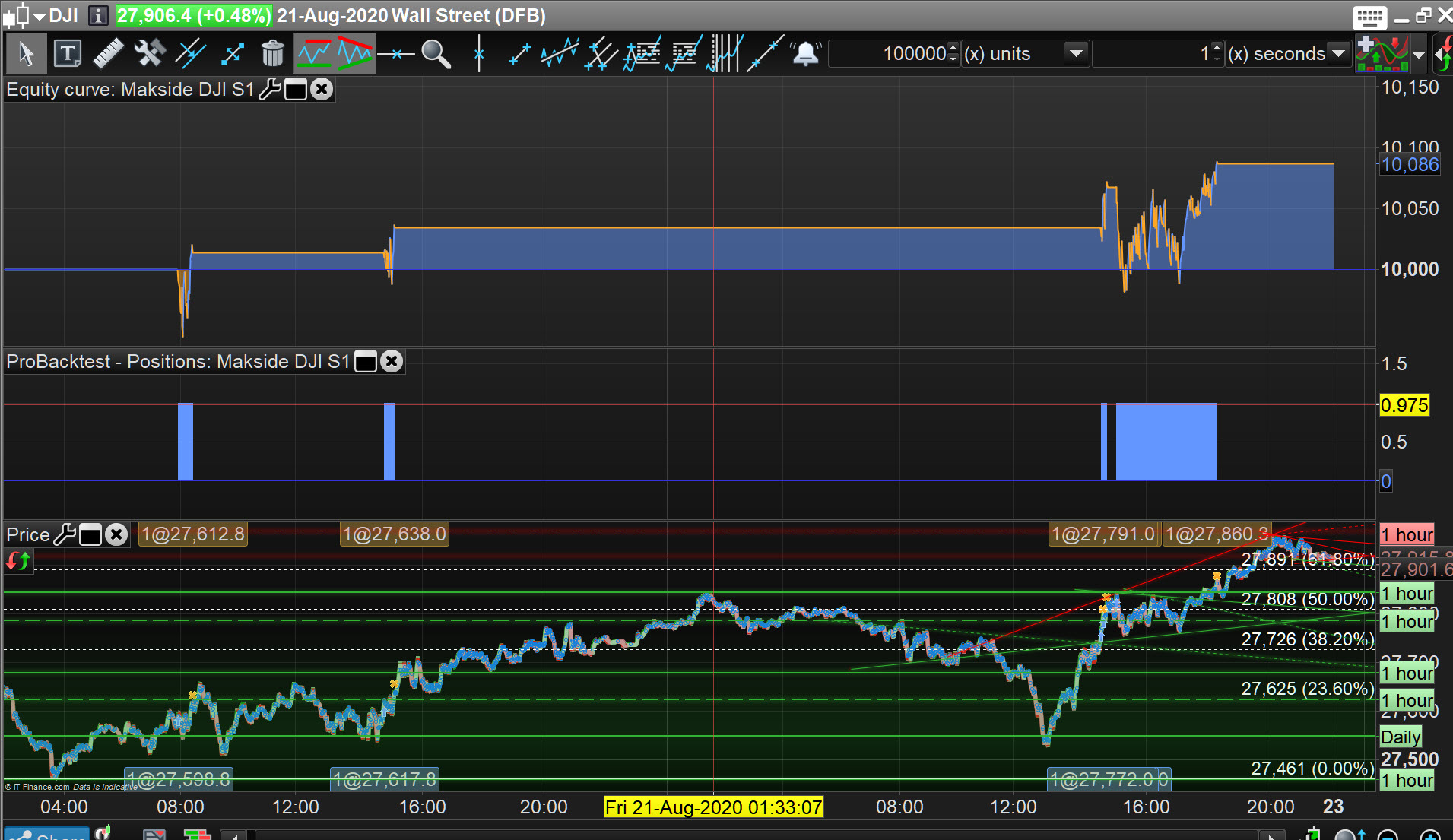
Task: Click the 27,461 (0.00%) Fibonacci label
Action: coord(1312,769)
